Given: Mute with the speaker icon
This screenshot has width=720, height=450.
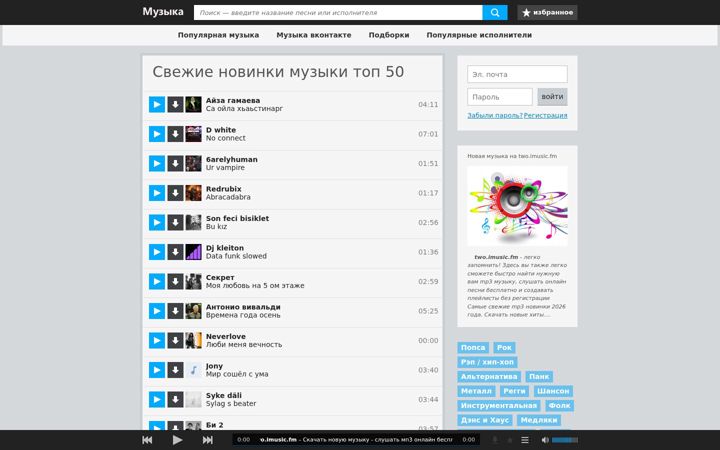Looking at the screenshot, I should click(x=545, y=440).
